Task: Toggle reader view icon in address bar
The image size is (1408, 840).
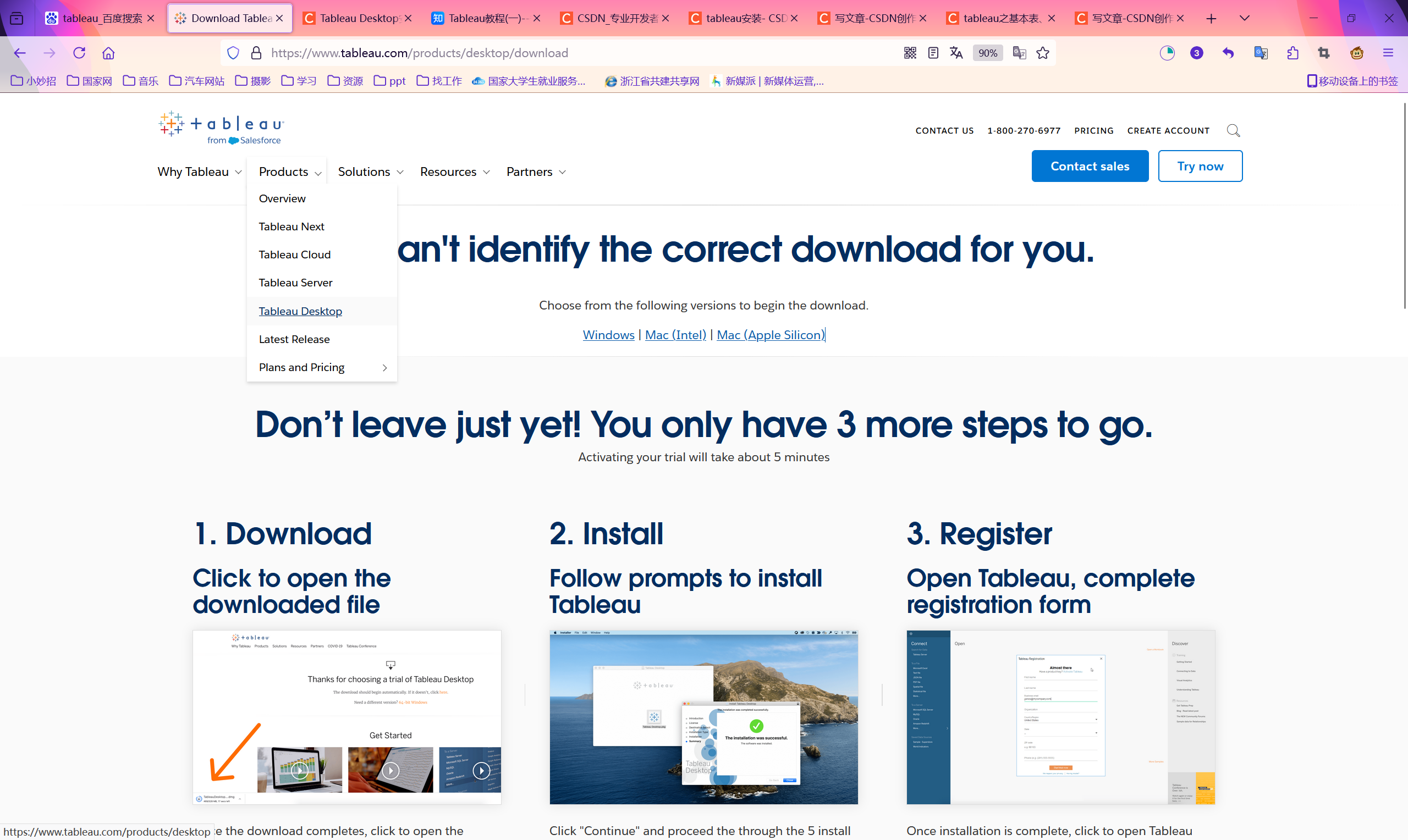Action: click(x=933, y=53)
